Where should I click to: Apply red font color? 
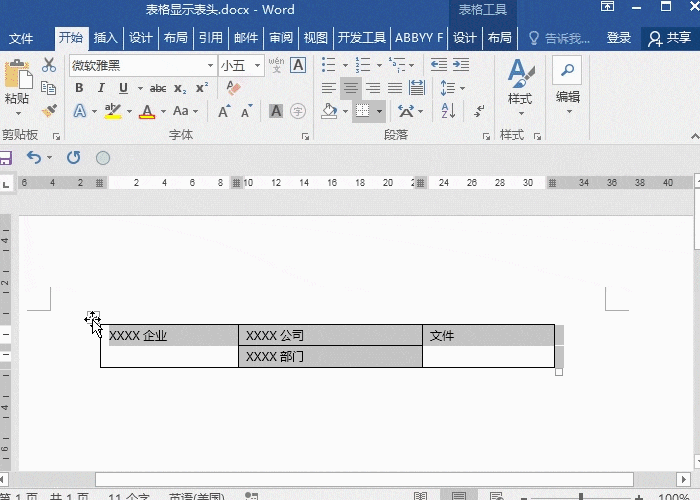(x=147, y=111)
